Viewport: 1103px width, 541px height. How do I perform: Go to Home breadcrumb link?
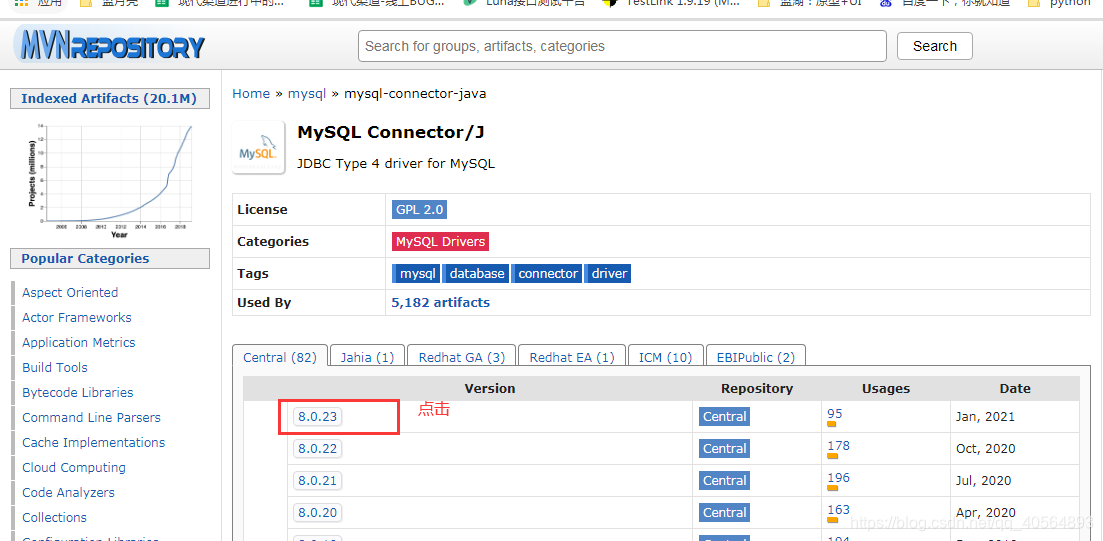pos(251,94)
